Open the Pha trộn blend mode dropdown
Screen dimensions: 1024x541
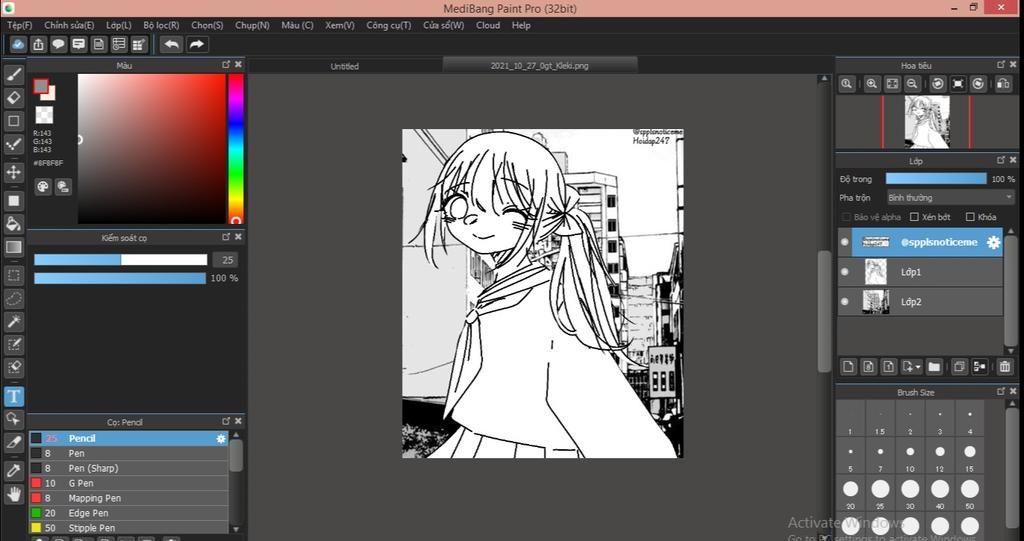[x=950, y=197]
